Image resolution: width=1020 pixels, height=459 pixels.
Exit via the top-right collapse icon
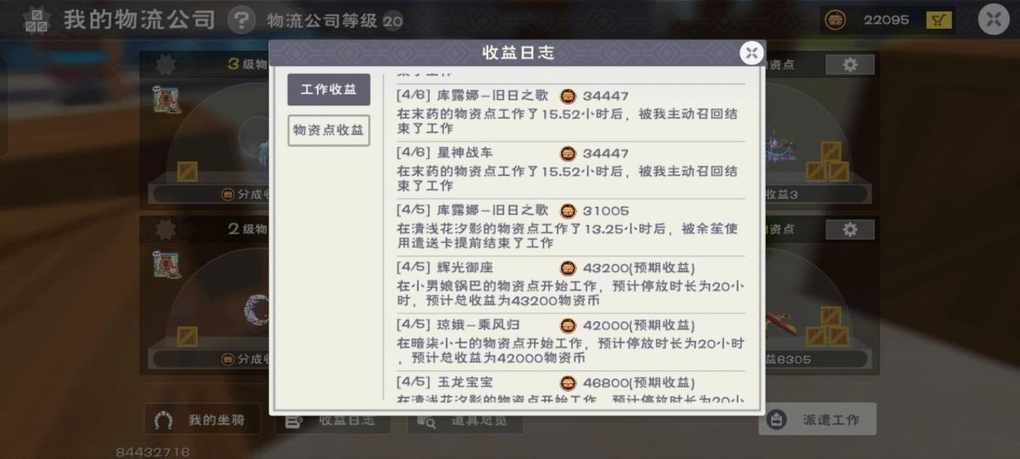point(993,20)
